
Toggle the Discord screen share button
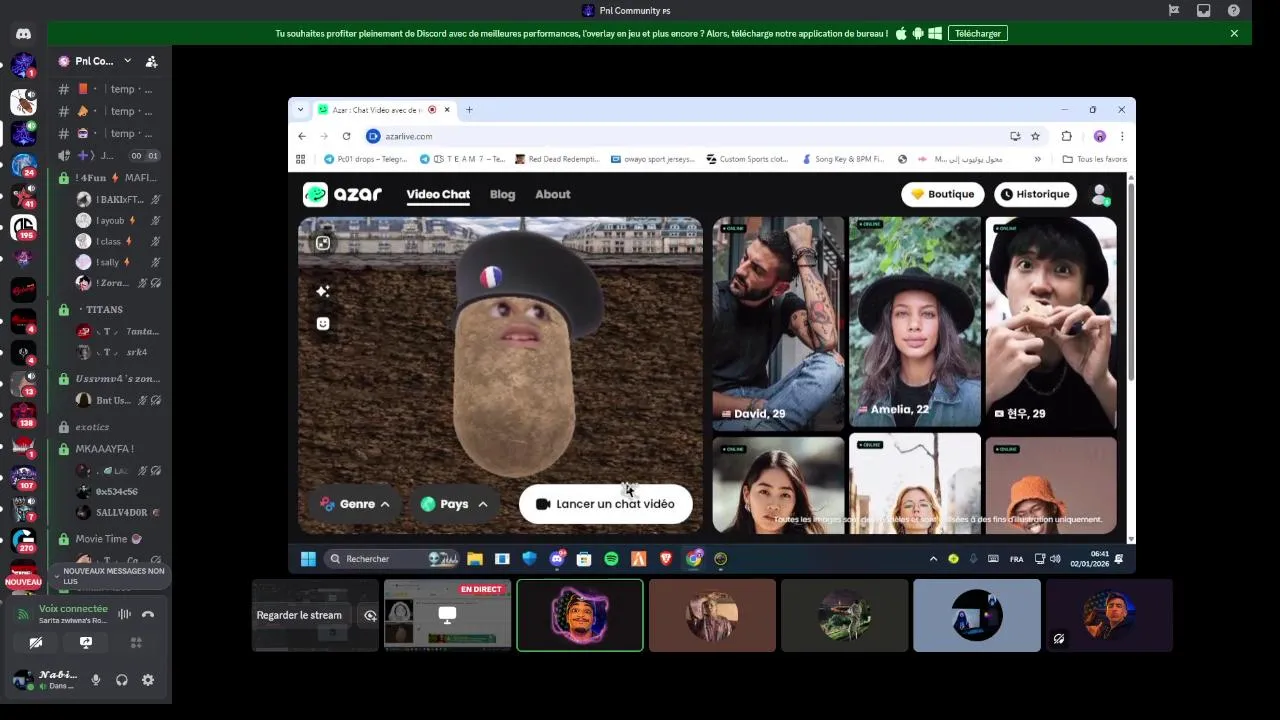86,643
